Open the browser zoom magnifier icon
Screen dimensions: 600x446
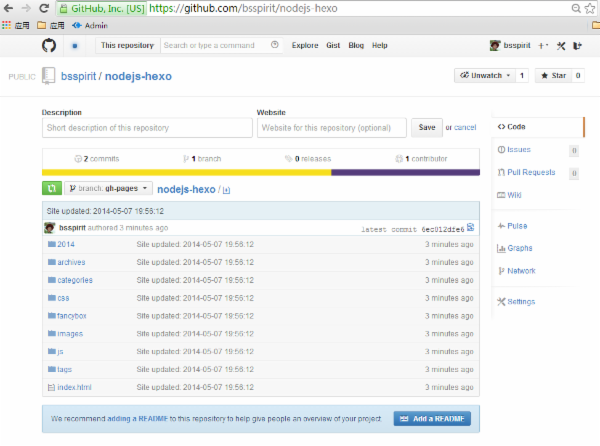click(x=576, y=8)
